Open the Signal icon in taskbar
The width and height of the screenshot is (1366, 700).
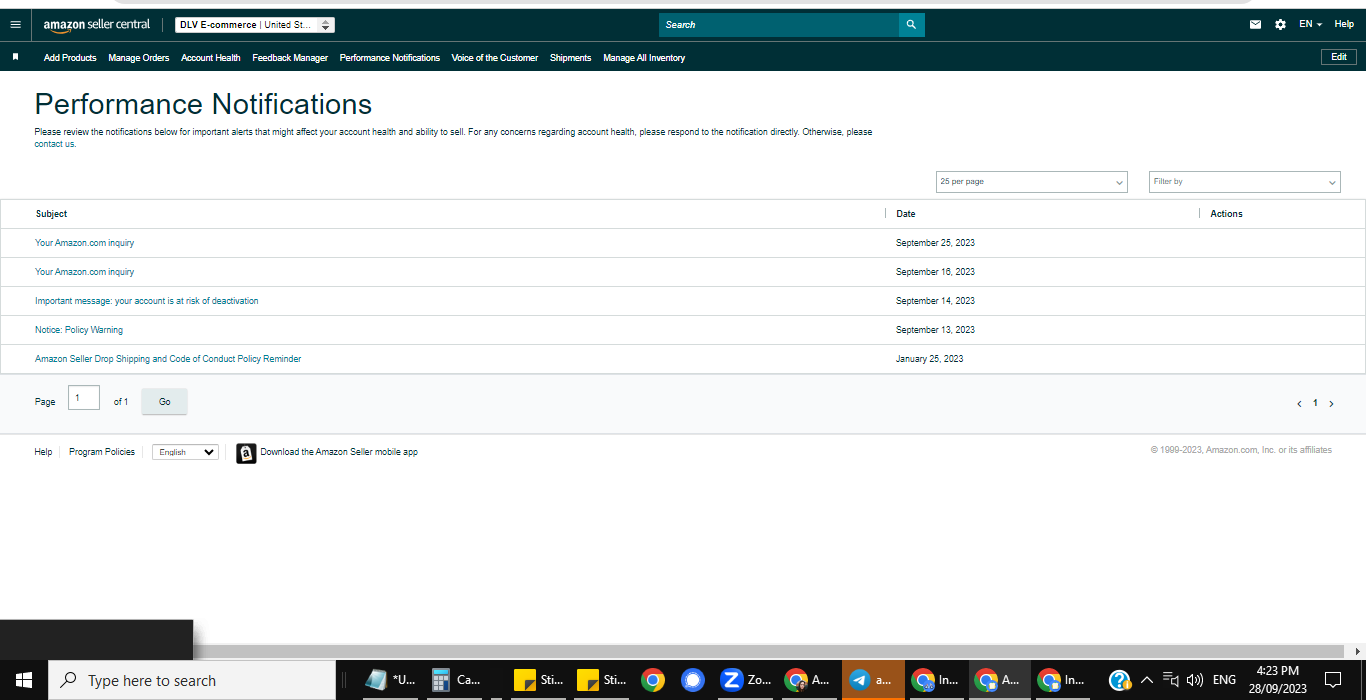[x=693, y=680]
